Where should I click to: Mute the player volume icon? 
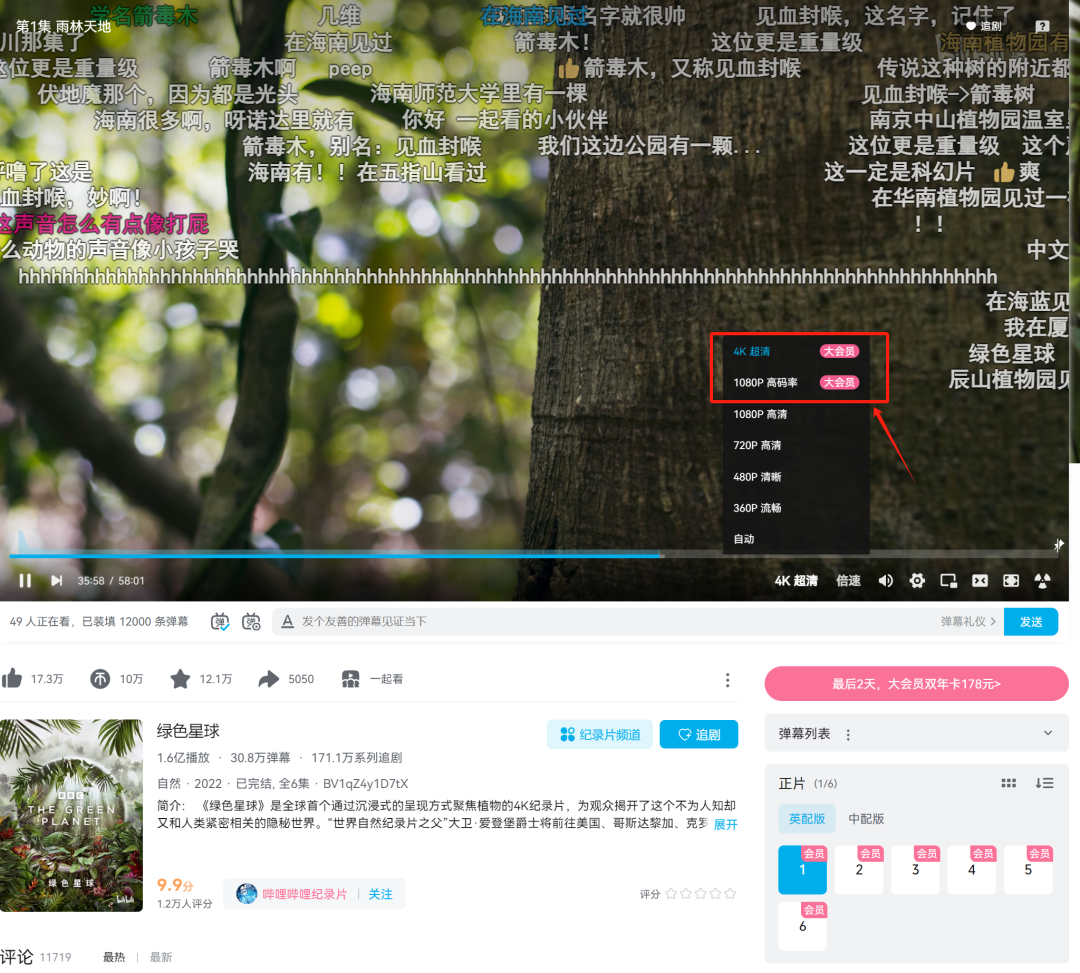(x=885, y=580)
